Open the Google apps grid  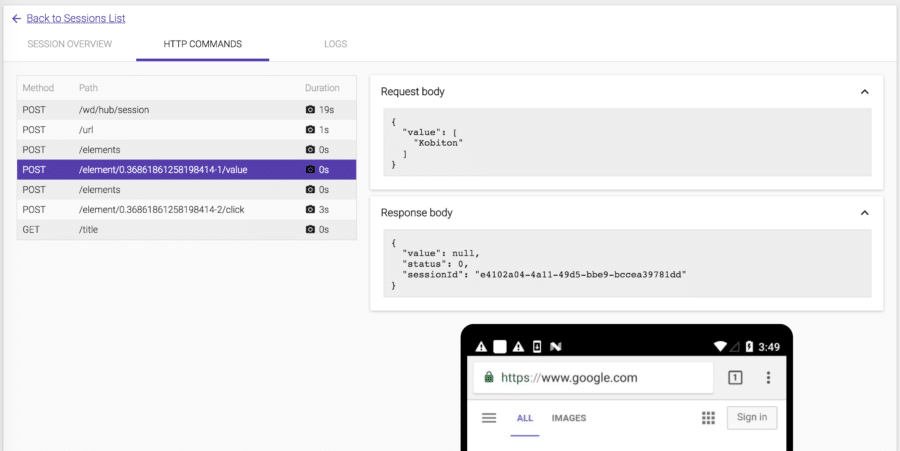[x=708, y=418]
